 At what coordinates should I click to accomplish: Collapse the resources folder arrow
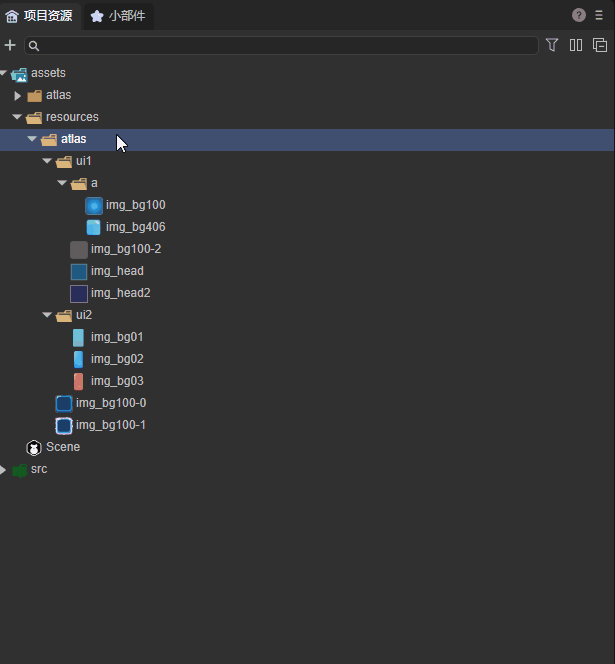tap(18, 117)
